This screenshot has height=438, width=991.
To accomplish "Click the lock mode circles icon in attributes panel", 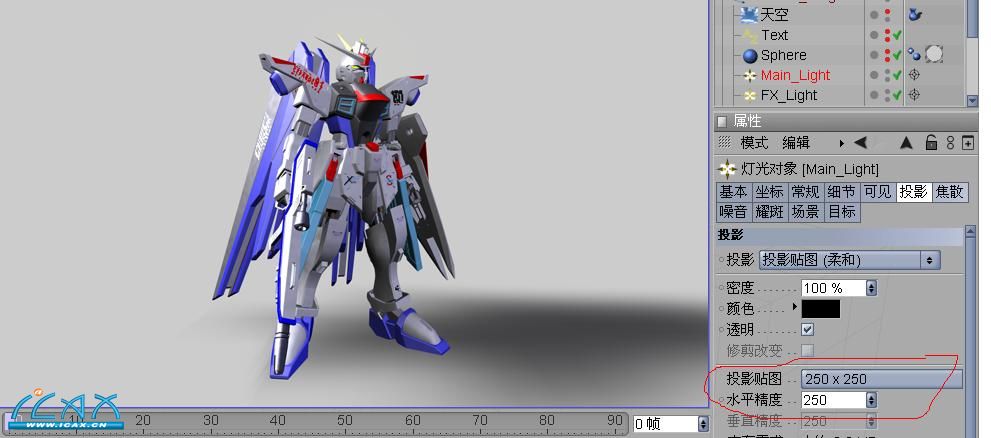I will point(950,143).
